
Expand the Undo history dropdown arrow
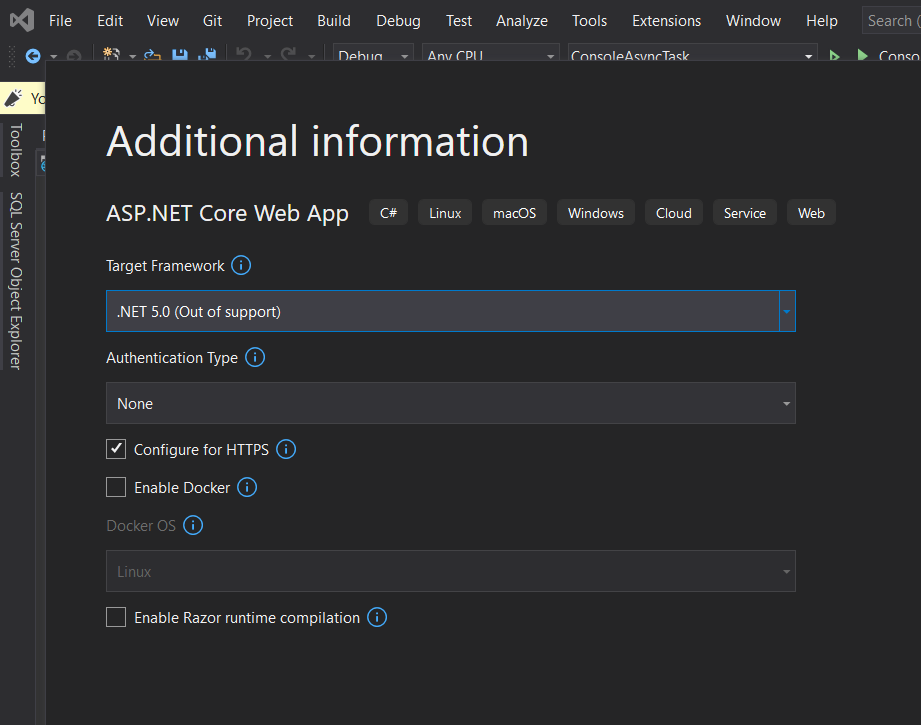tap(267, 56)
